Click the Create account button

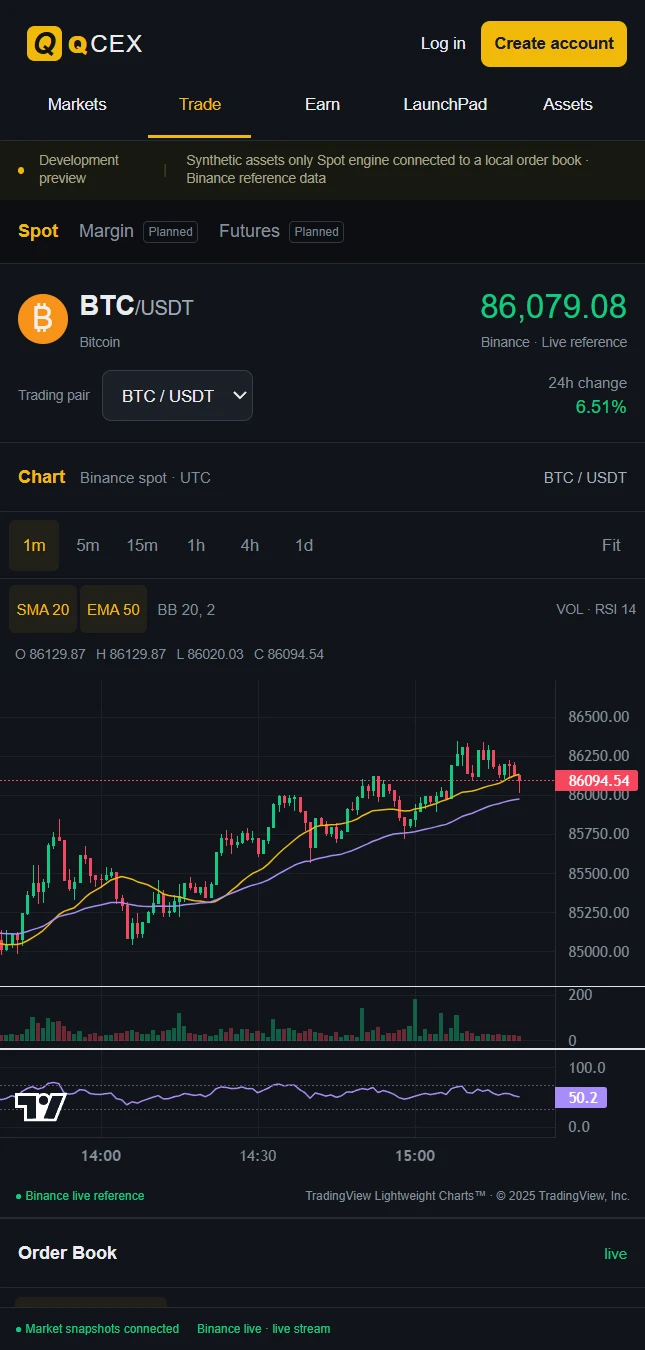pyautogui.click(x=554, y=44)
